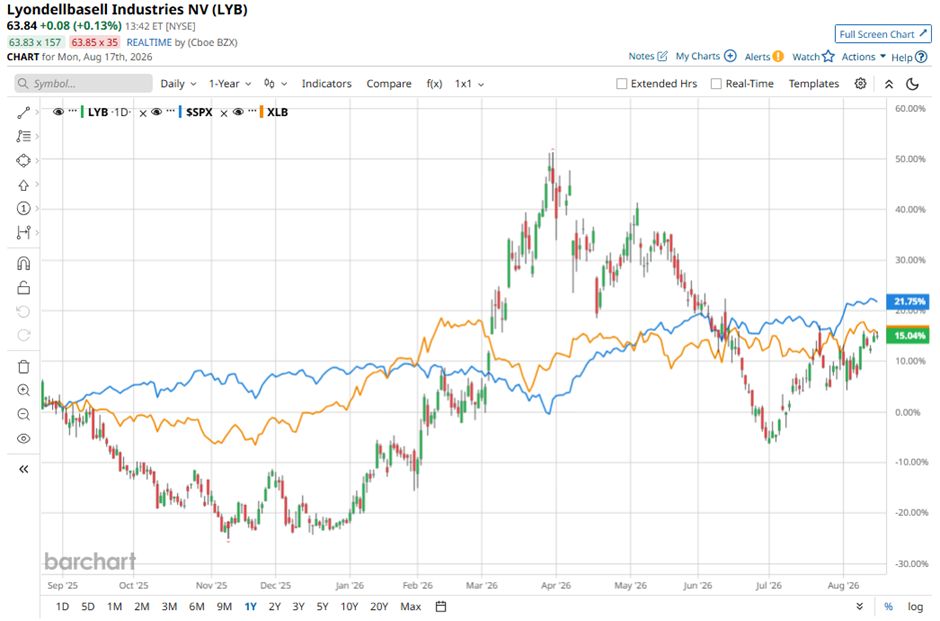Viewport: 940px width, 621px height.
Task: Toggle log scale mode
Action: pyautogui.click(x=915, y=607)
